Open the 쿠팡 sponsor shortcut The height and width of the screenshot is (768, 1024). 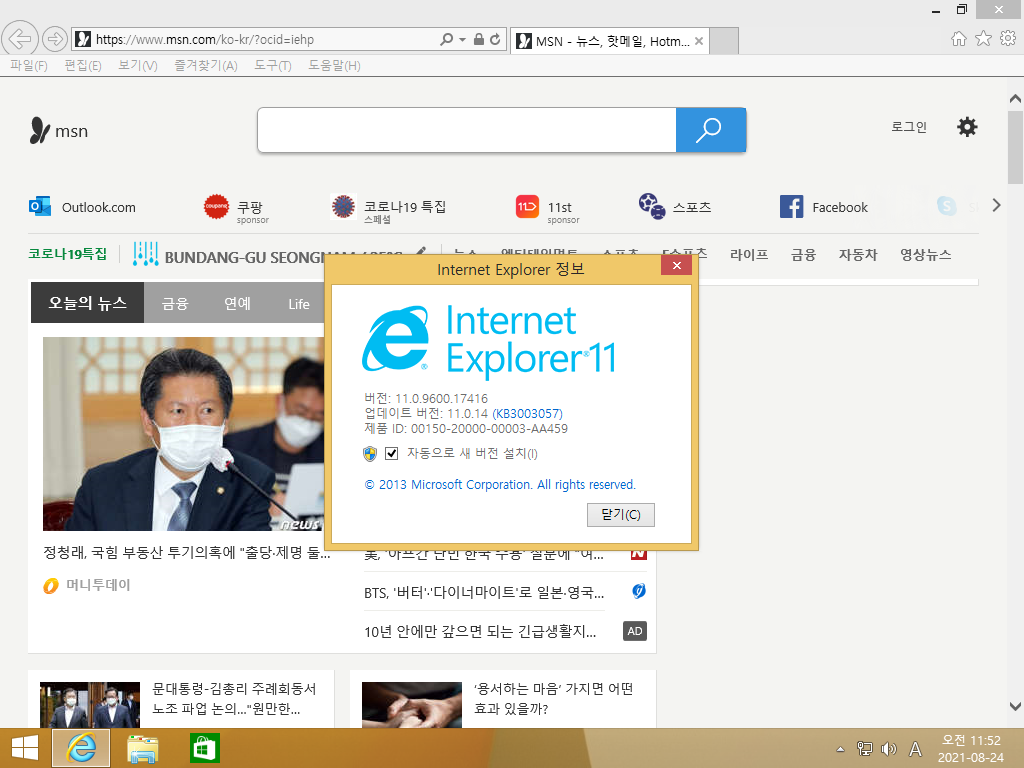(236, 208)
